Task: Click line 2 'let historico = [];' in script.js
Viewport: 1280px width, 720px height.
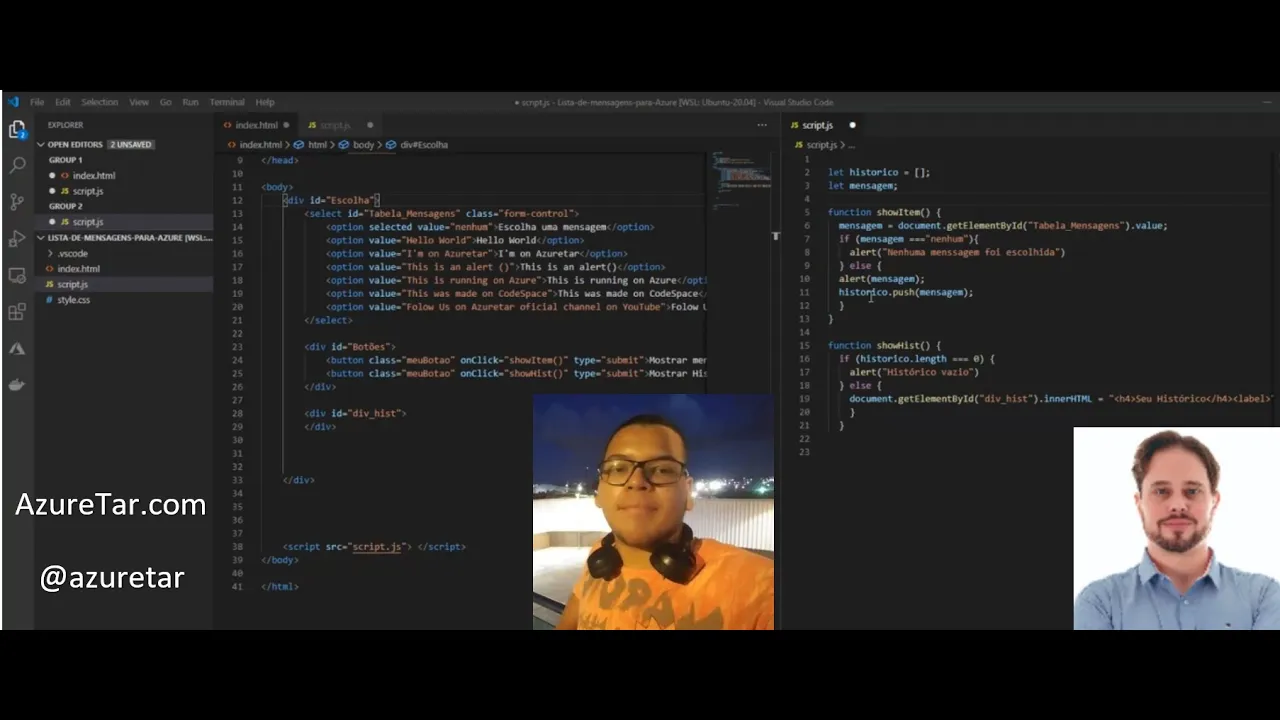Action: [878, 172]
